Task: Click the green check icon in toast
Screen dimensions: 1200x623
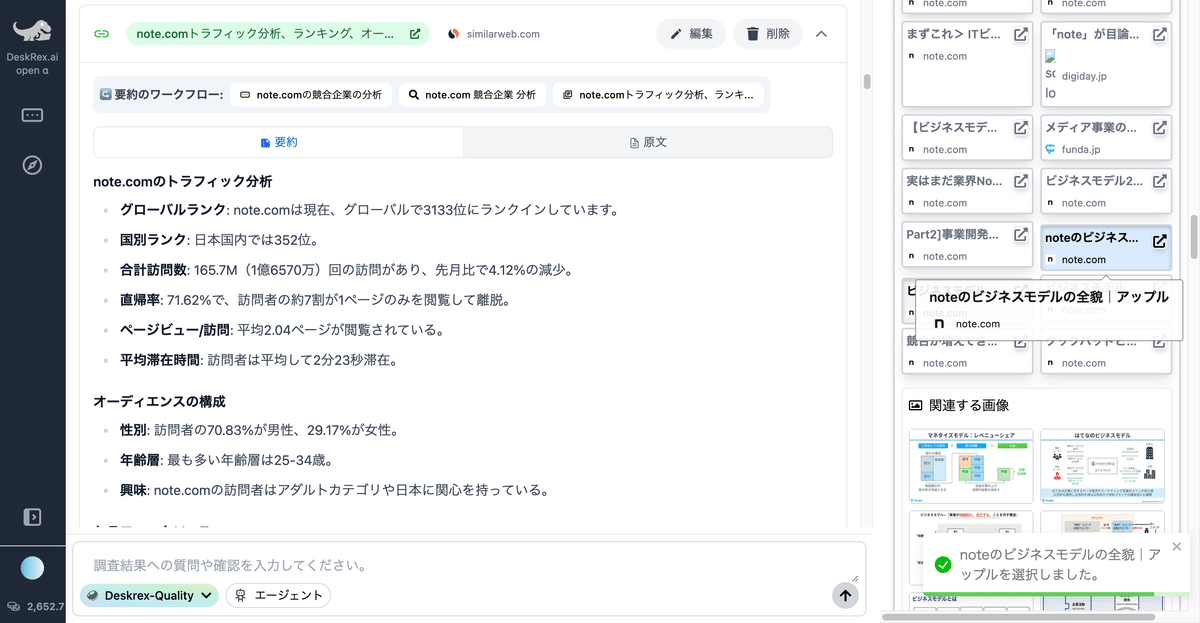Action: pos(942,565)
